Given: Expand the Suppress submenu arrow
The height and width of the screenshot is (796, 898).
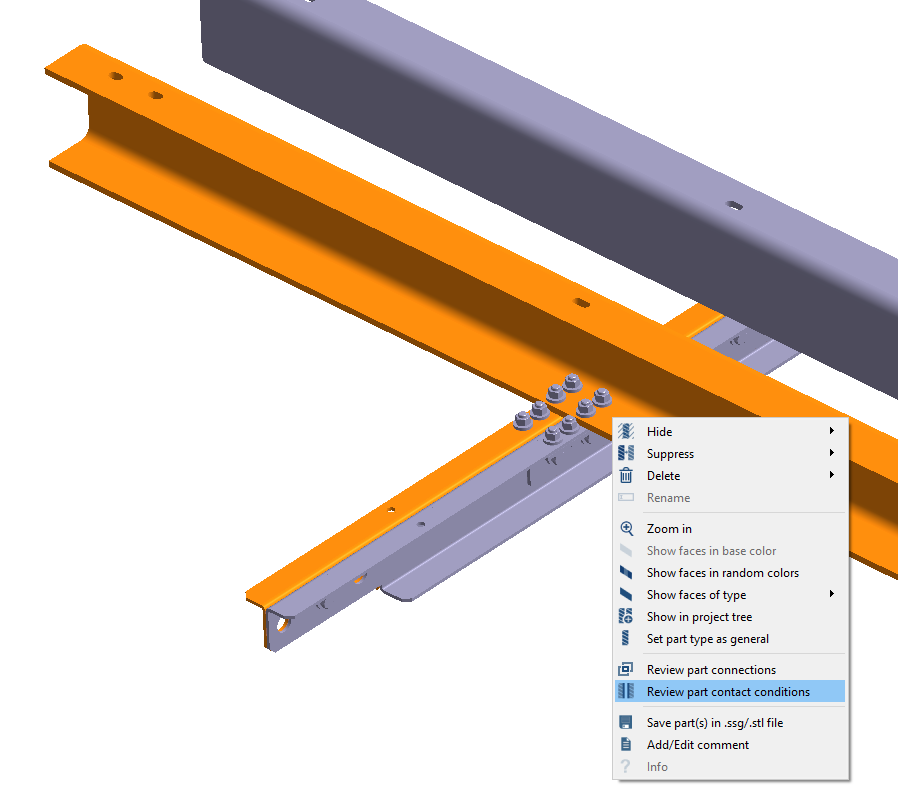Looking at the screenshot, I should (832, 453).
